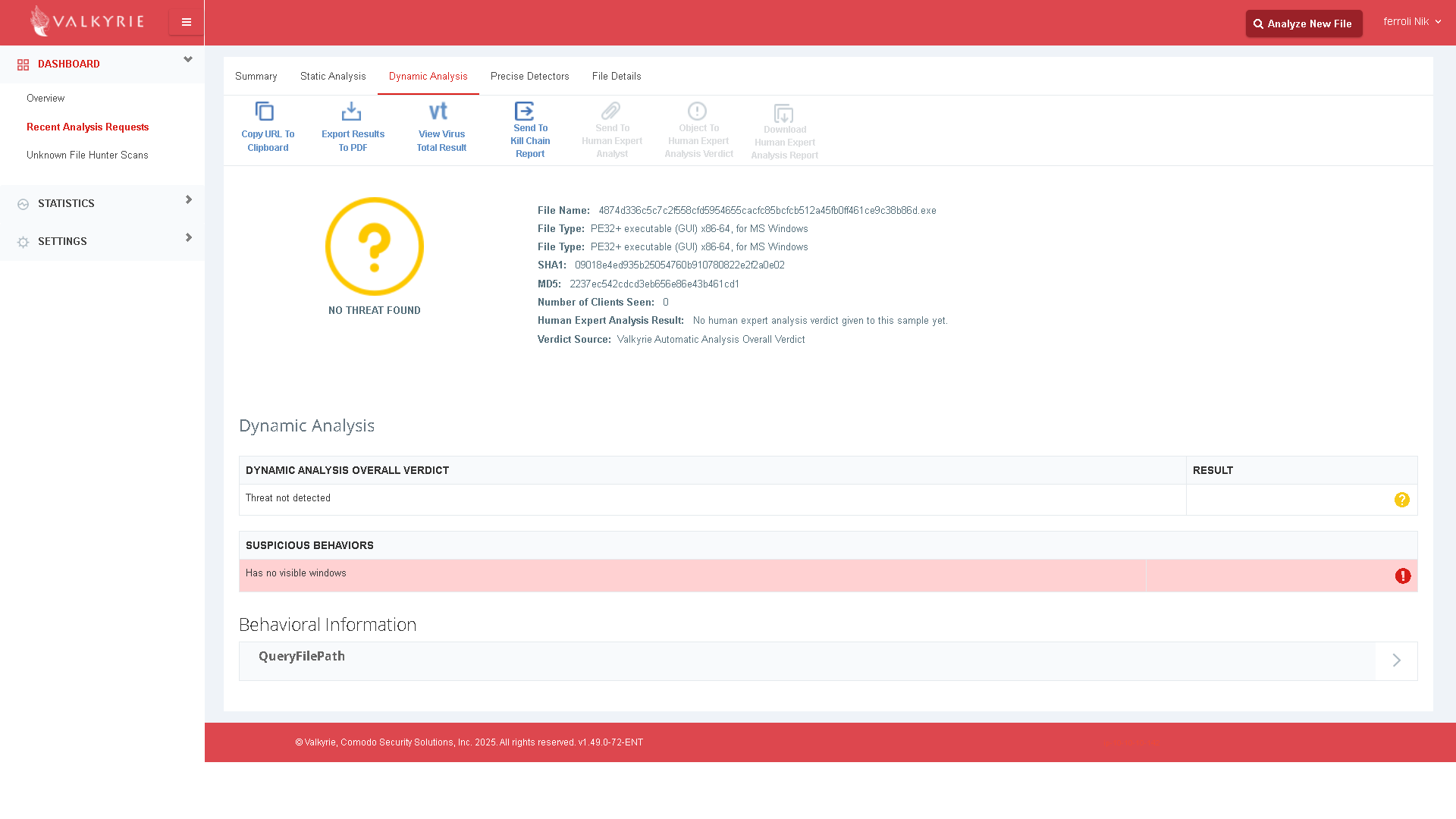Open the View Virus Total Result icon

coord(438,111)
